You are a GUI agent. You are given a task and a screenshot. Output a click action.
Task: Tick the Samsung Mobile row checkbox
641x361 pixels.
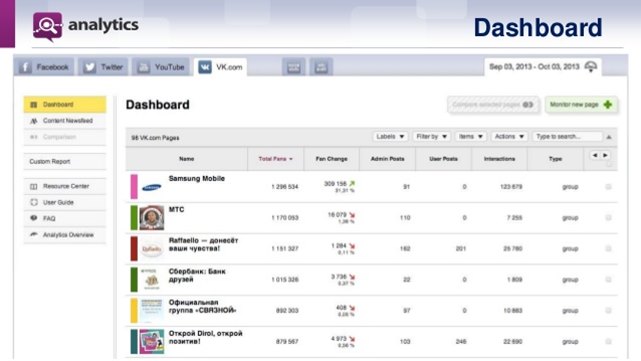tap(608, 187)
